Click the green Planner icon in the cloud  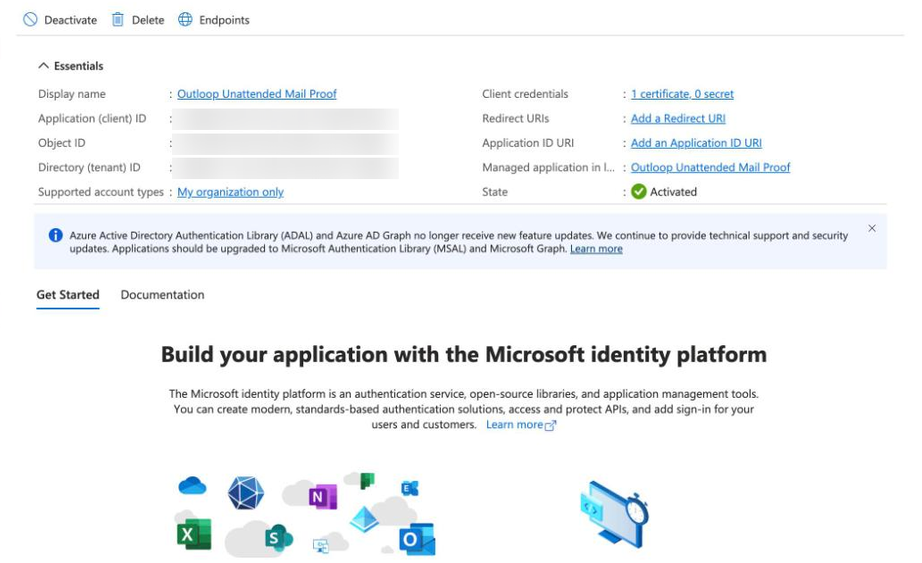click(368, 480)
